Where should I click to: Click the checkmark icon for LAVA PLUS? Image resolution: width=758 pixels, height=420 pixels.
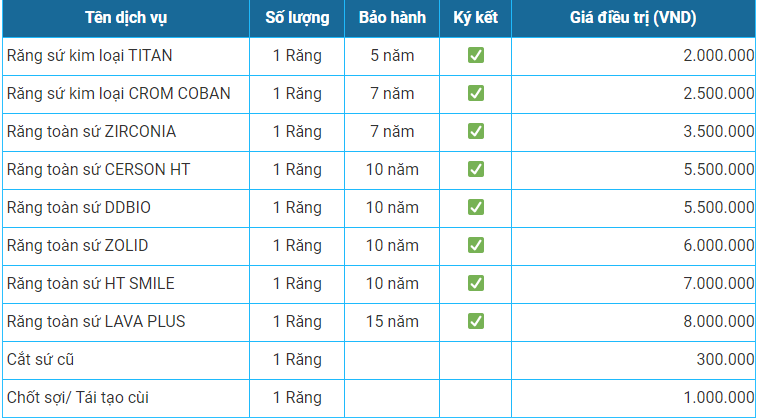click(x=476, y=321)
